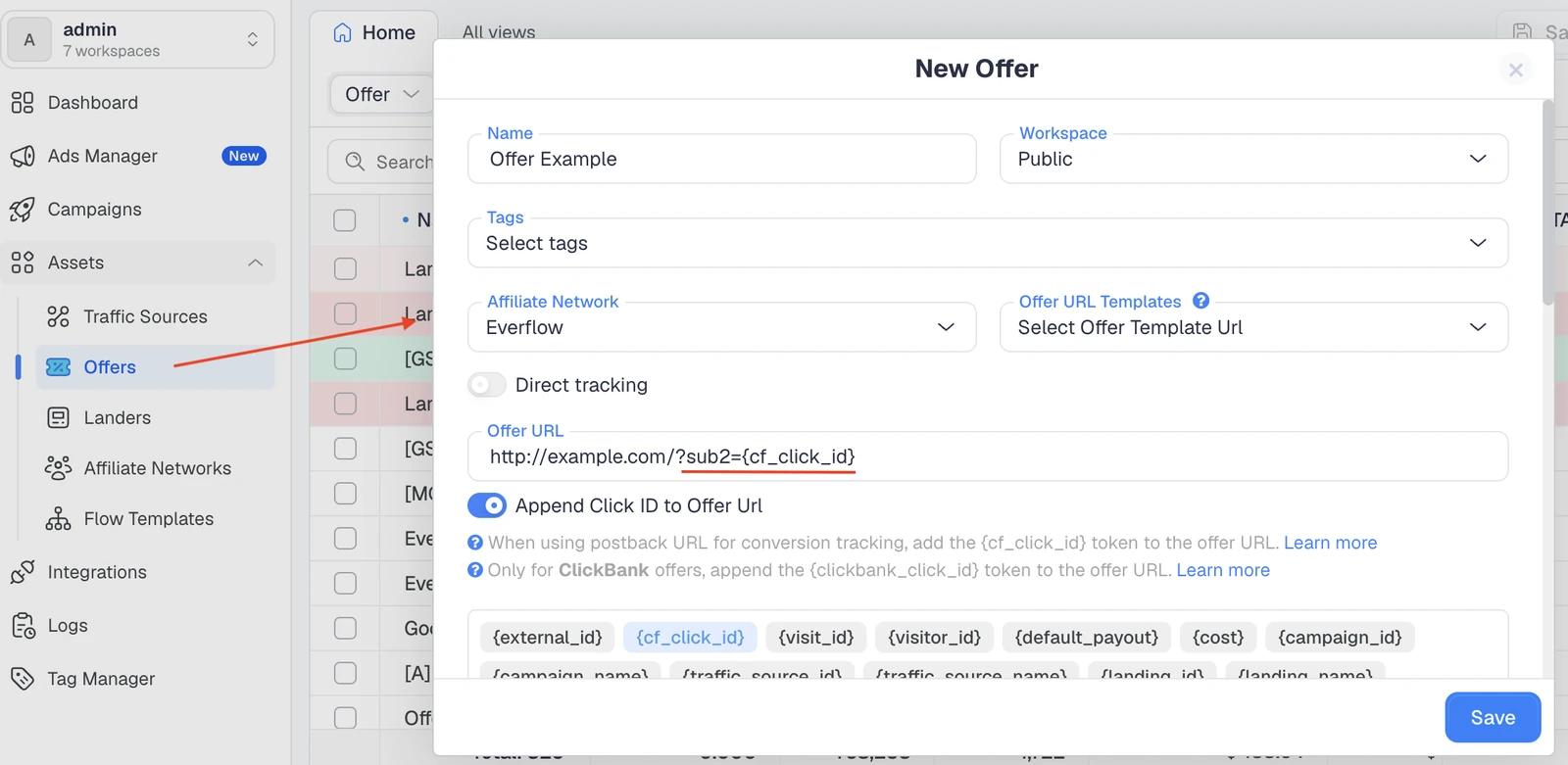
Task: Collapse the Assets sidebar section
Action: pos(255,263)
